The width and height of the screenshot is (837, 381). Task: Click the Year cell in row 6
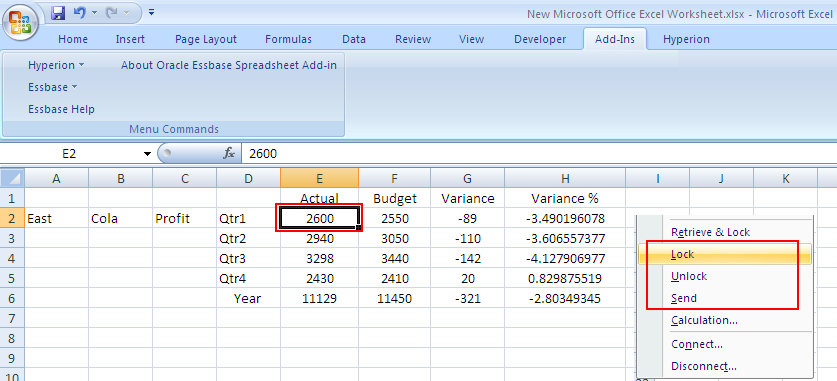(248, 298)
